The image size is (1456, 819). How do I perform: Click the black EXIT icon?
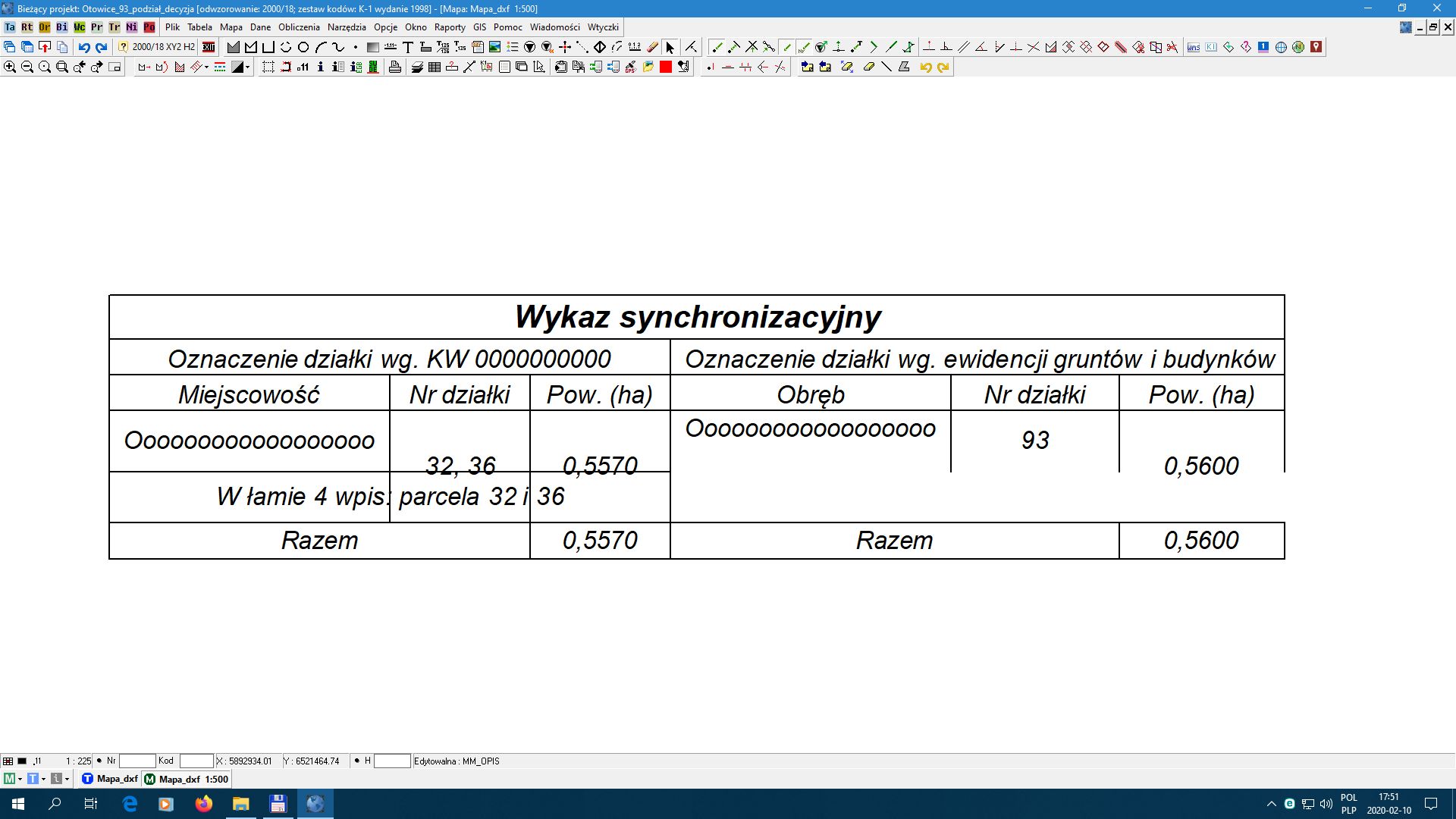click(x=209, y=47)
